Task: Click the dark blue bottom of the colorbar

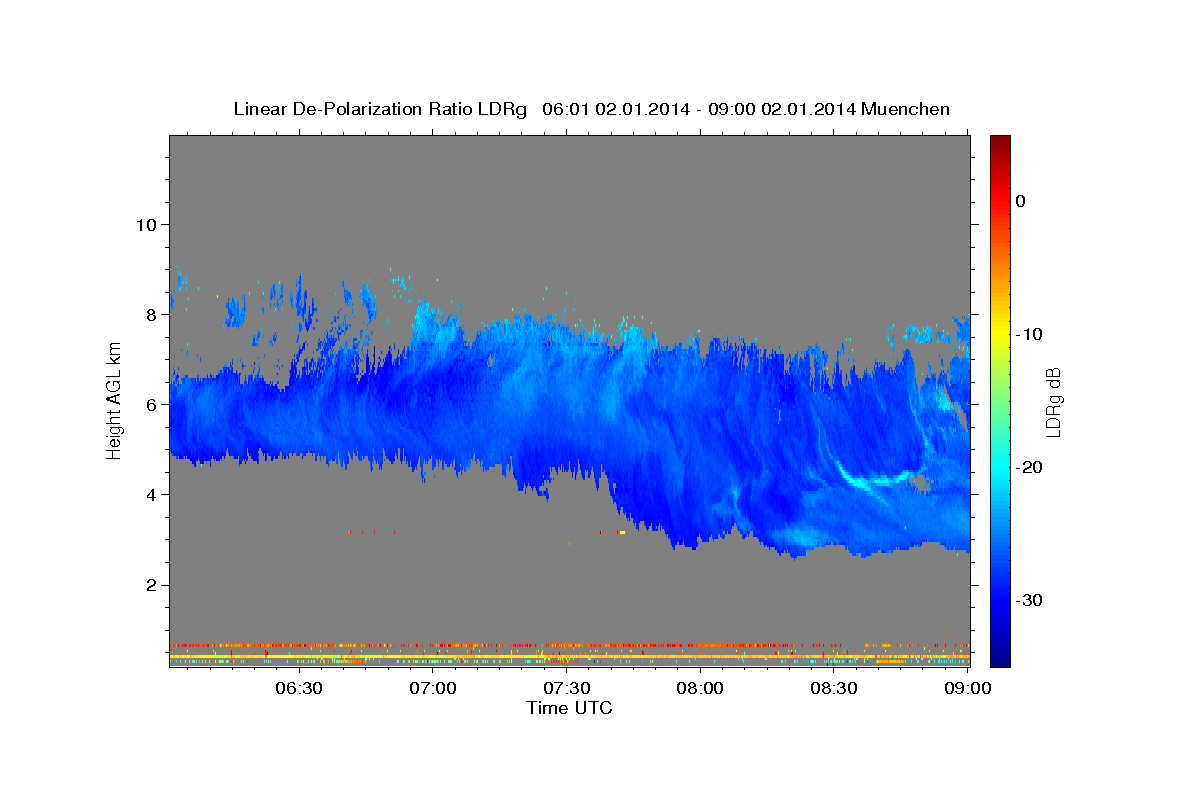Action: tap(1000, 655)
